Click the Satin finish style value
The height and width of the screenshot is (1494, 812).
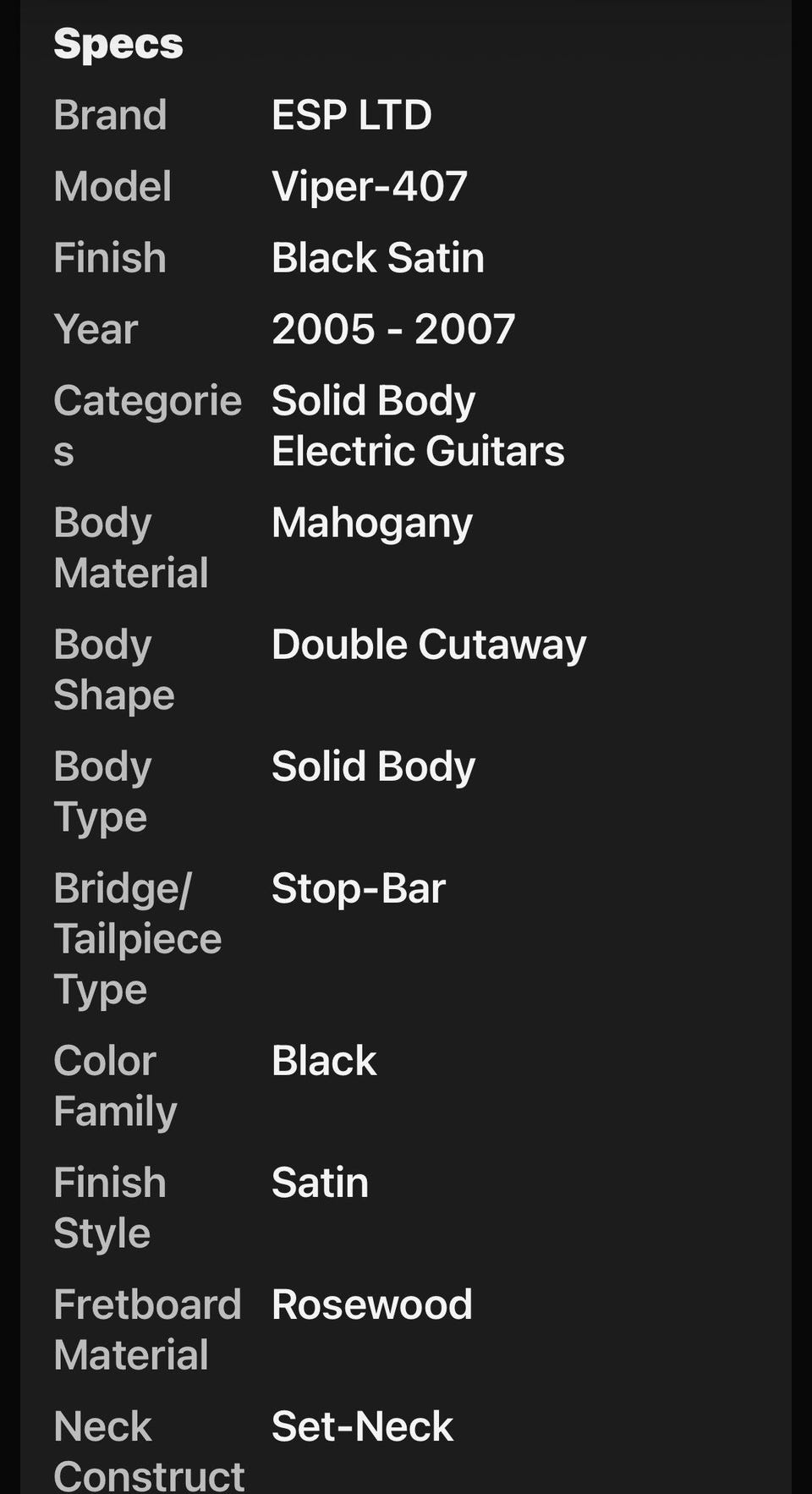coord(320,1183)
